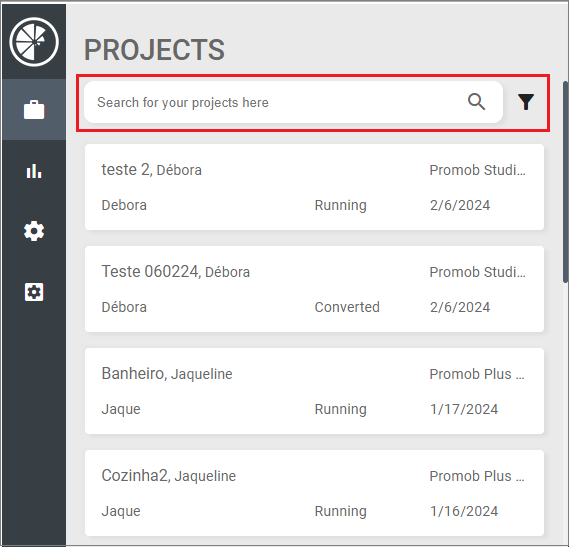Click the Promob logo at top of sidebar
The height and width of the screenshot is (547, 569).
pyautogui.click(x=34, y=42)
